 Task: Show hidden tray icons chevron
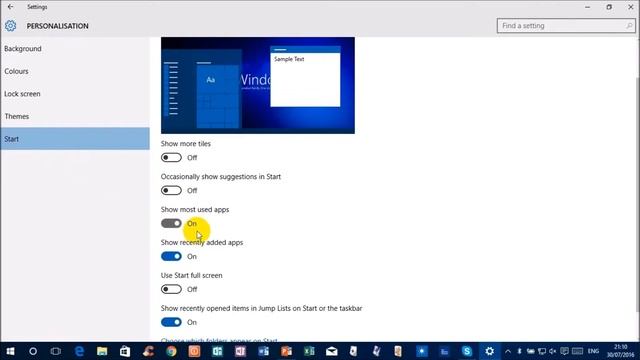[508, 351]
